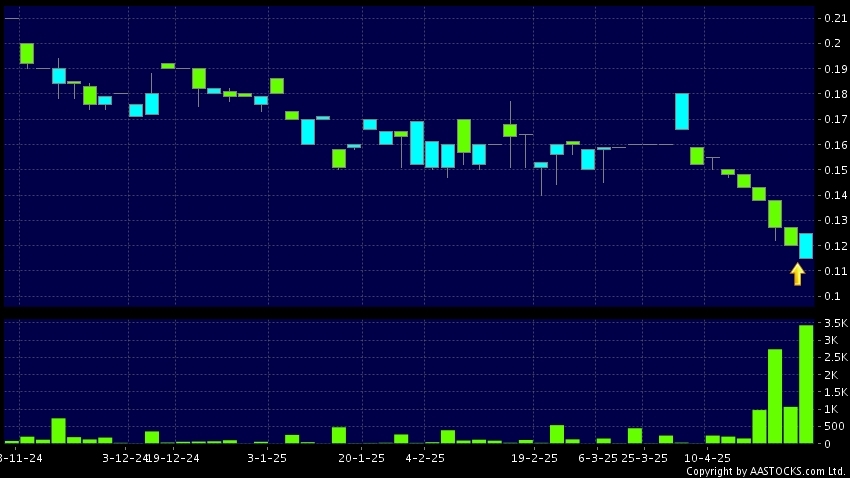Click the 3.5K volume axis label
Screen dimensions: 850x478
tap(835, 323)
